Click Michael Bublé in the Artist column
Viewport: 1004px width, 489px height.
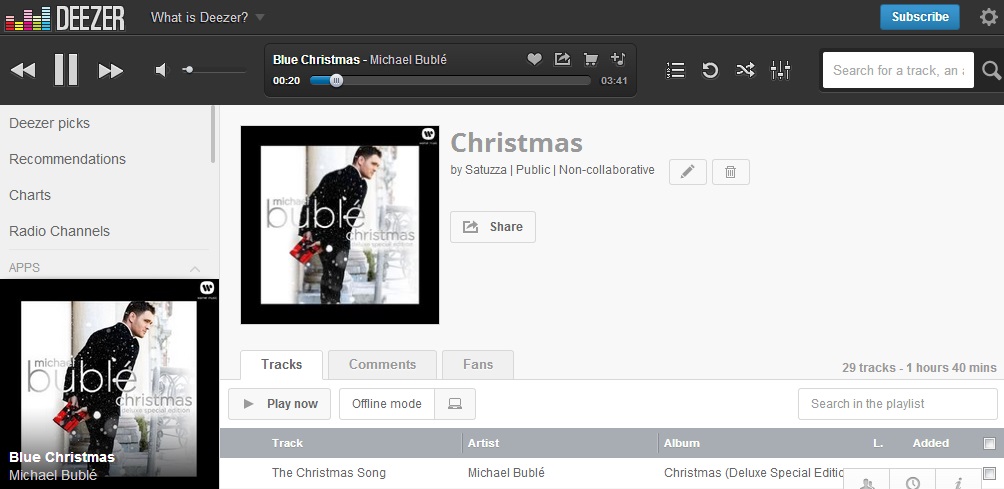[x=506, y=473]
